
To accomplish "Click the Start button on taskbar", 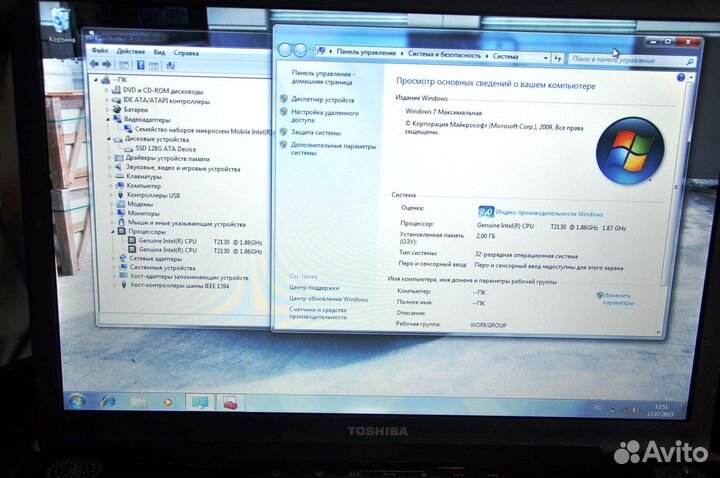I will click(x=77, y=401).
